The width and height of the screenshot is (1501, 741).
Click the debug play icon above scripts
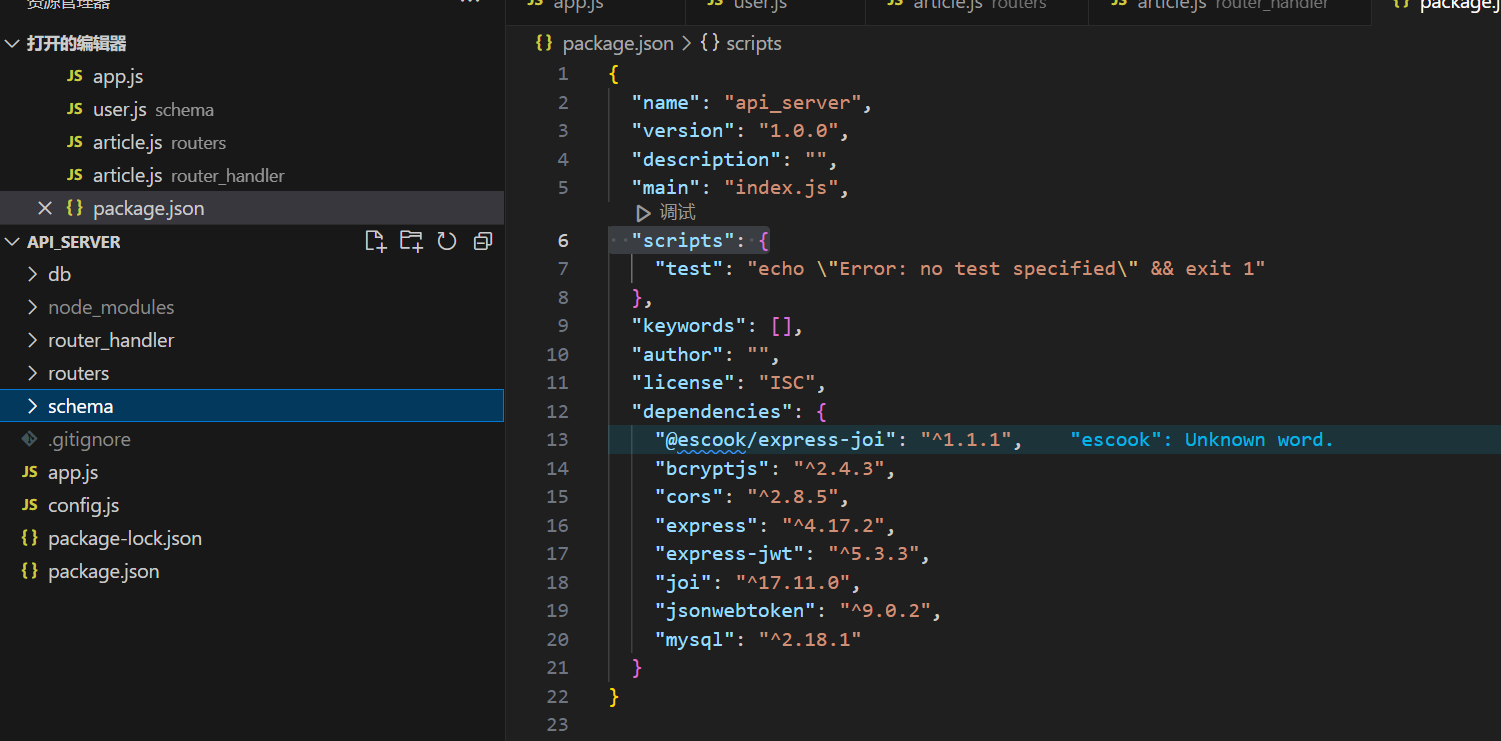[643, 213]
